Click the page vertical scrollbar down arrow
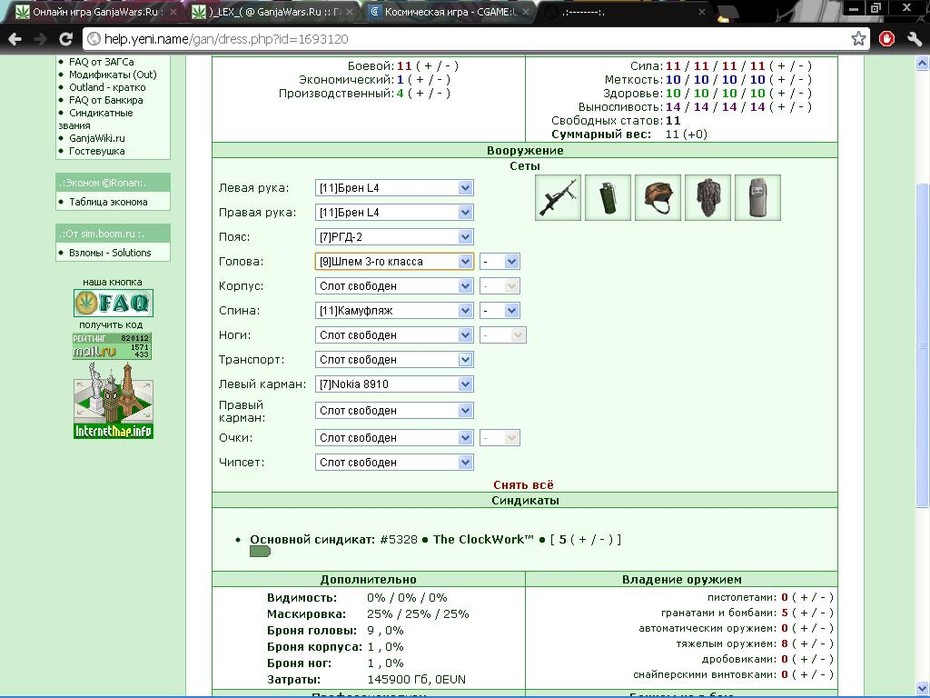 pos(922,689)
